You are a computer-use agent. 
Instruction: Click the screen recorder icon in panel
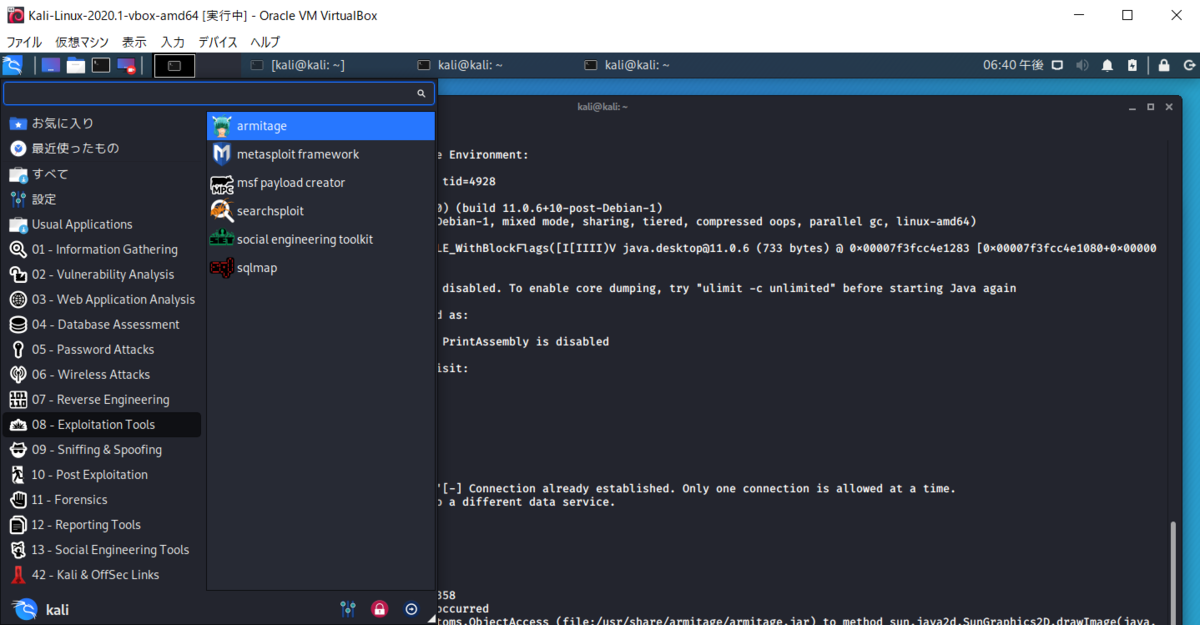pyautogui.click(x=127, y=66)
